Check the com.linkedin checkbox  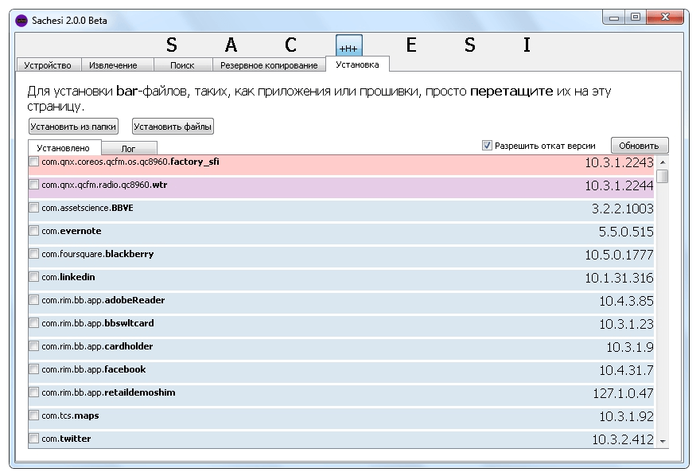[x=34, y=277]
